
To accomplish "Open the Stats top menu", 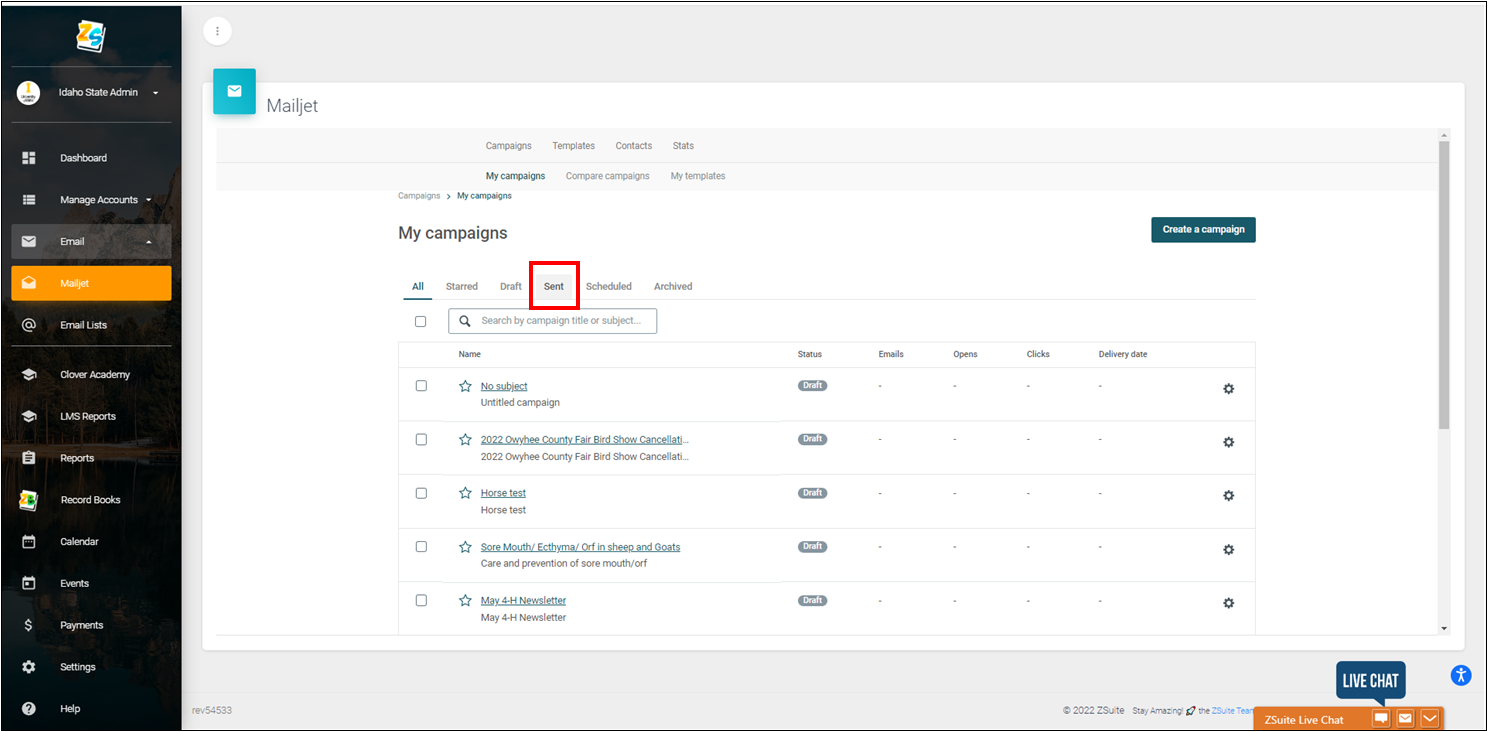I will click(683, 146).
